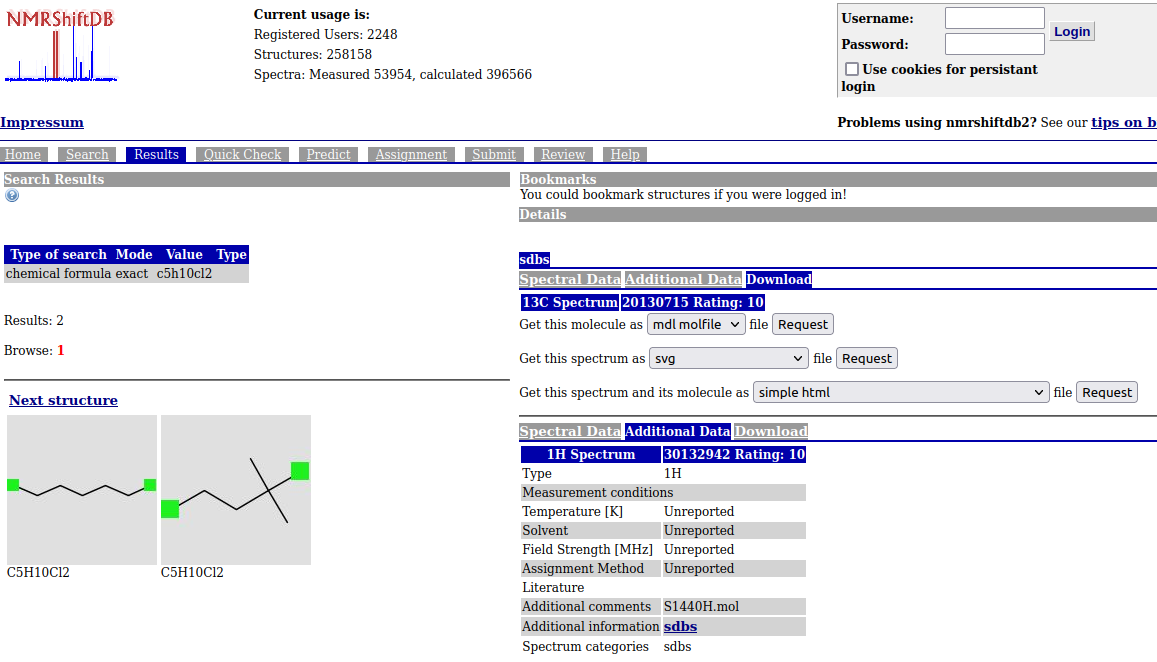Click the NMRShiftDB logo
The height and width of the screenshot is (662, 1157).
[60, 45]
